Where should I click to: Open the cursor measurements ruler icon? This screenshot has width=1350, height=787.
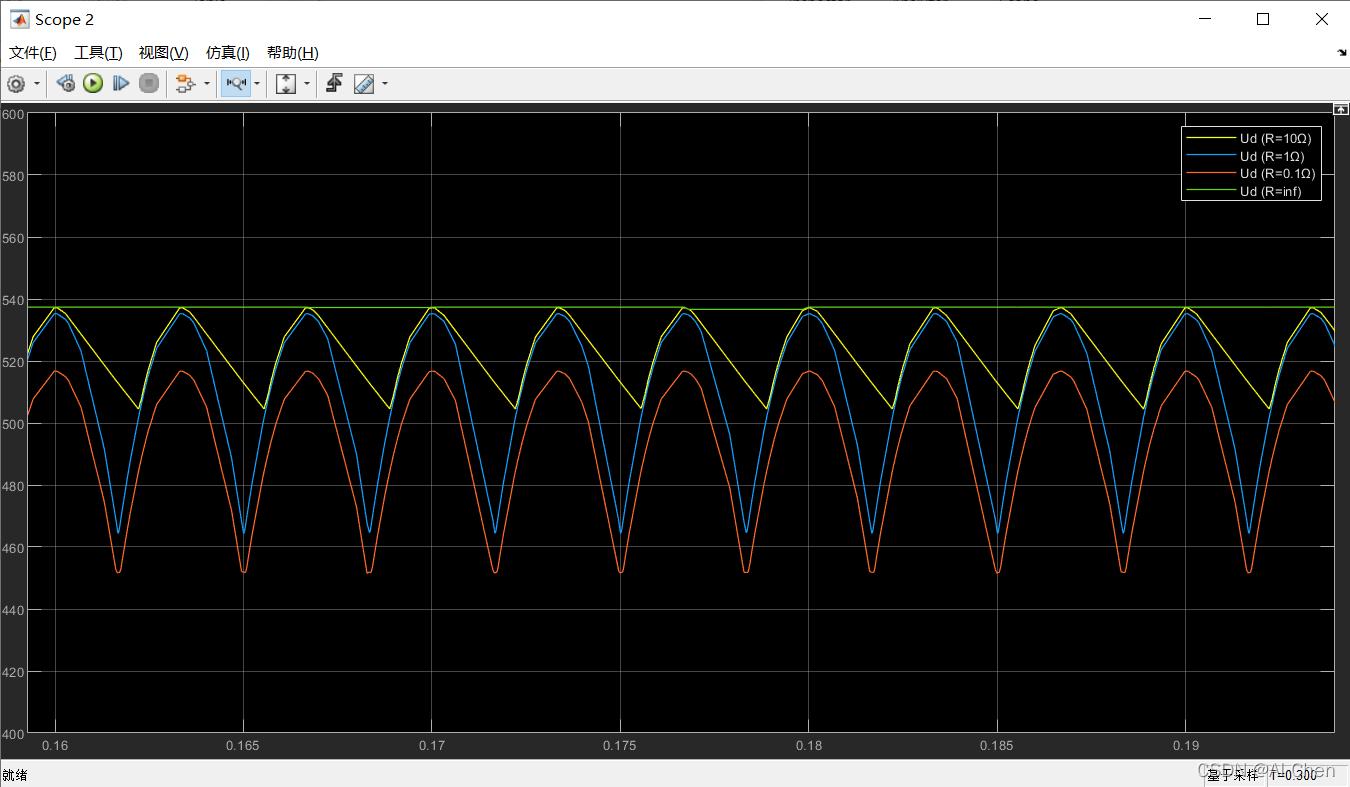pos(364,84)
